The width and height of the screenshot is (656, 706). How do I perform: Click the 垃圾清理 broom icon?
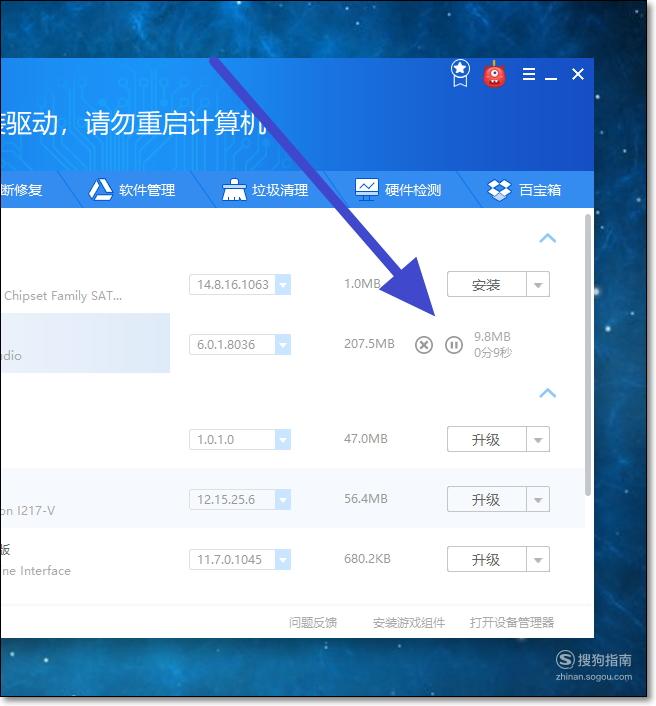point(234,190)
